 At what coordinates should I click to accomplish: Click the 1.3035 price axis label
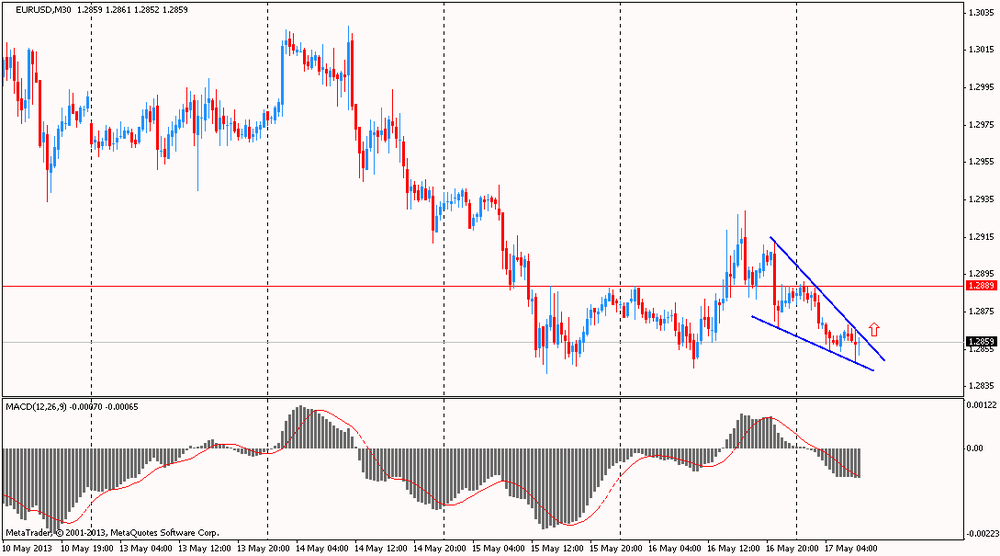(x=981, y=12)
